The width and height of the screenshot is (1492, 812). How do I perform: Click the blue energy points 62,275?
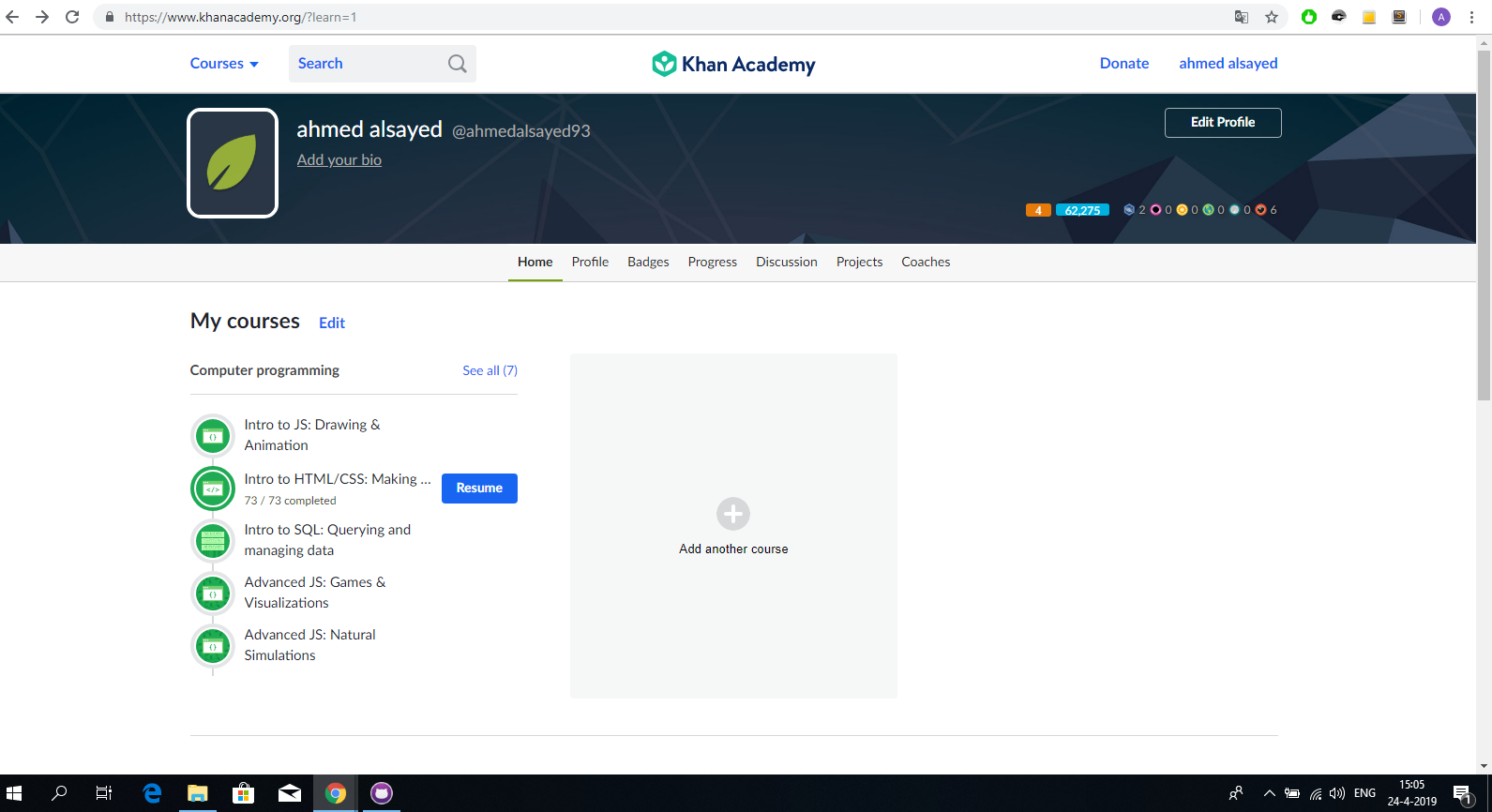click(x=1082, y=210)
